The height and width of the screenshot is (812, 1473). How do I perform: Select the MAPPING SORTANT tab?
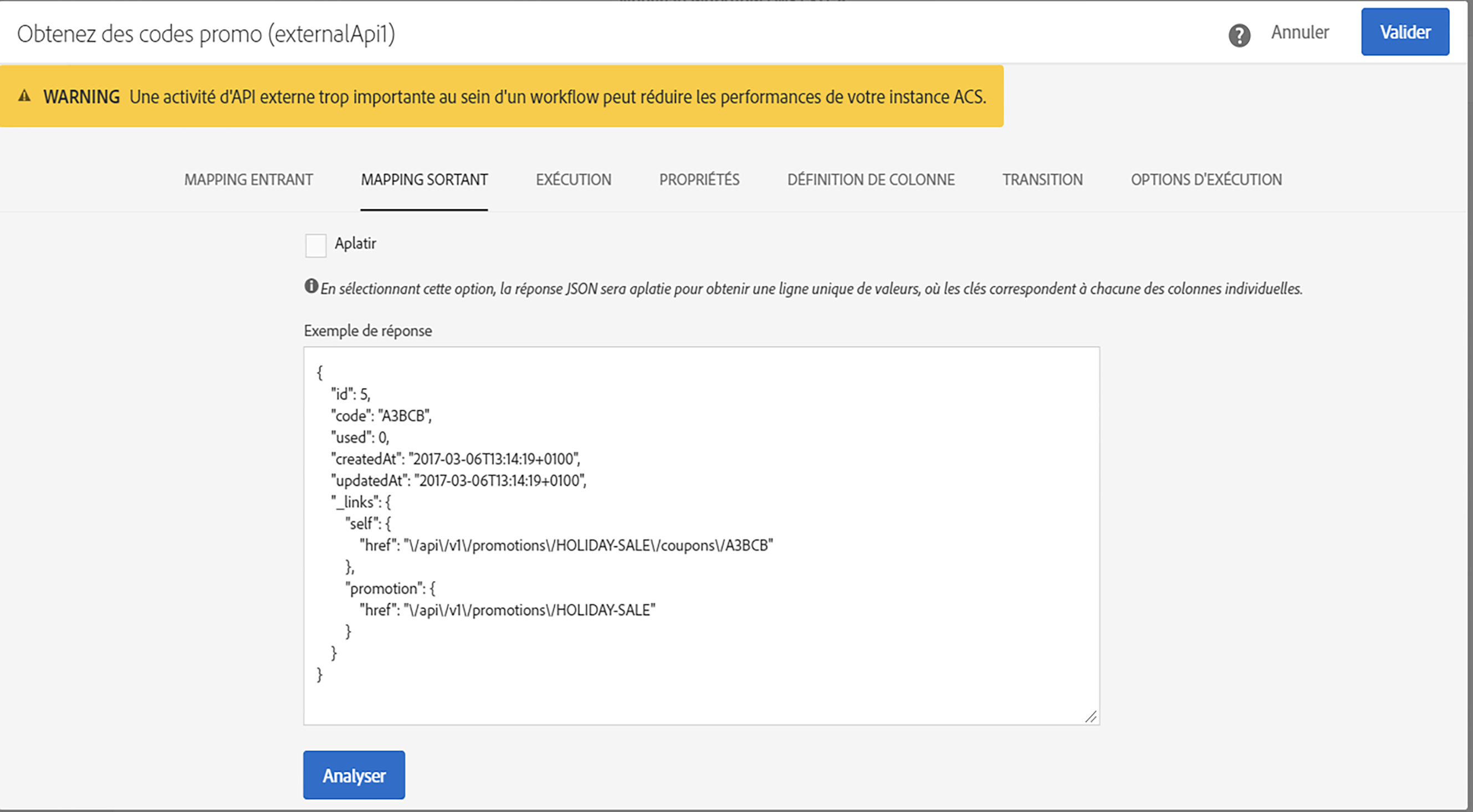424,179
